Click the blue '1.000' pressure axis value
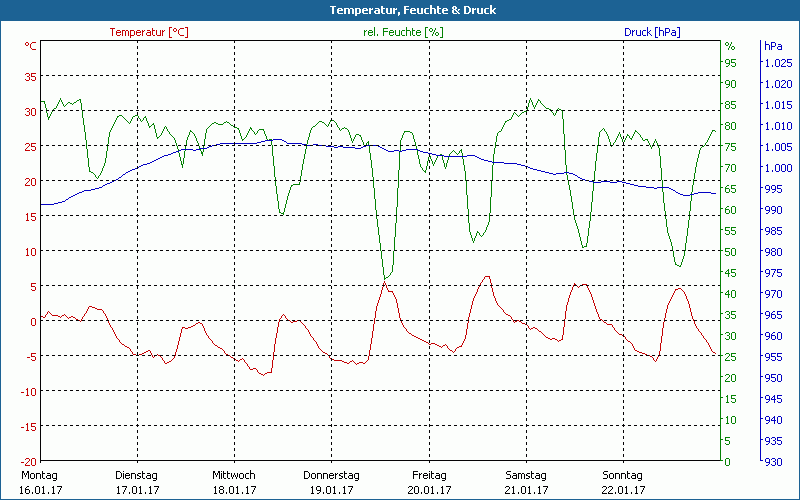800x500 pixels. tap(778, 168)
